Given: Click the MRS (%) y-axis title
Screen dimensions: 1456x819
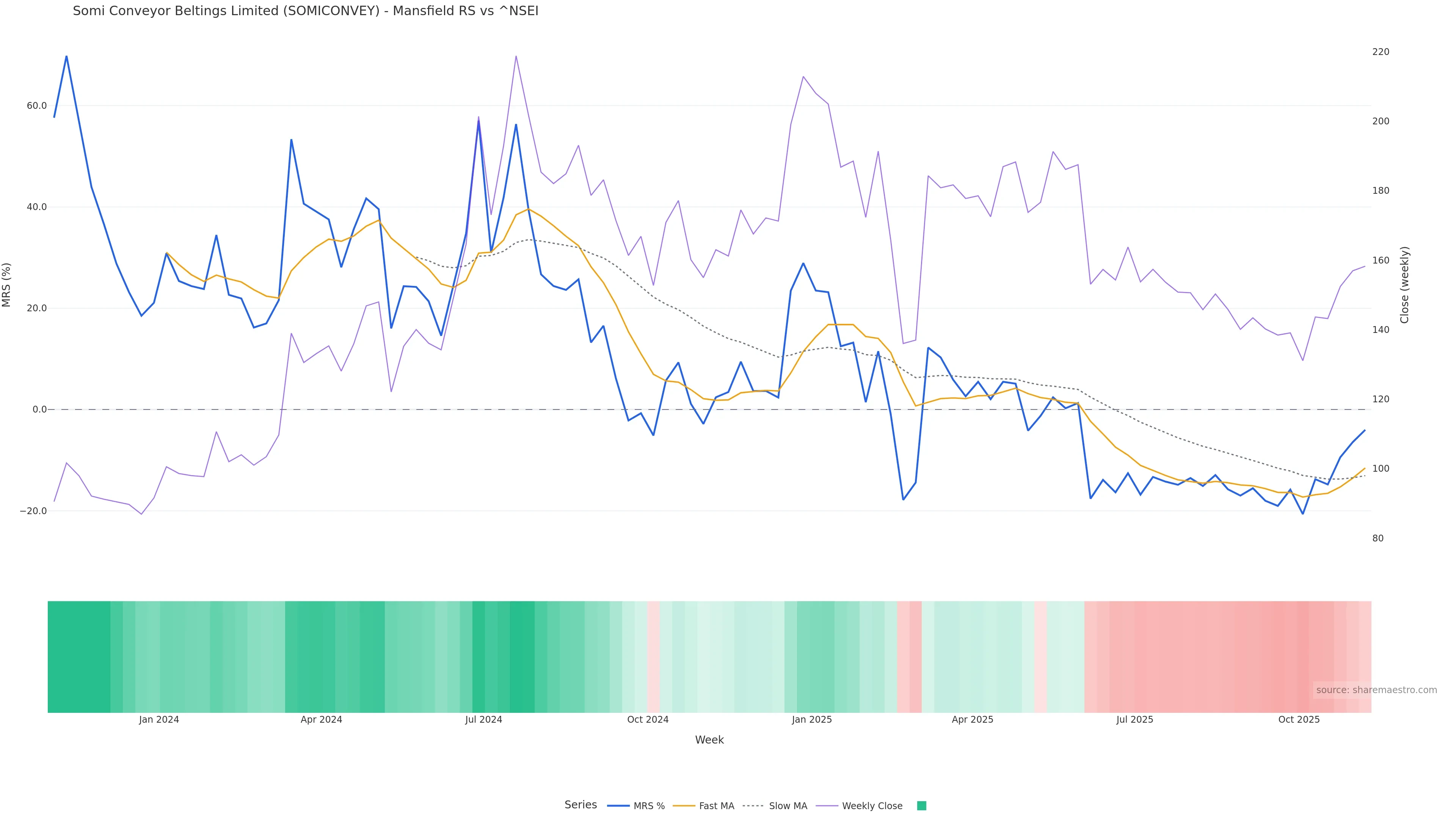Looking at the screenshot, I should [x=7, y=285].
